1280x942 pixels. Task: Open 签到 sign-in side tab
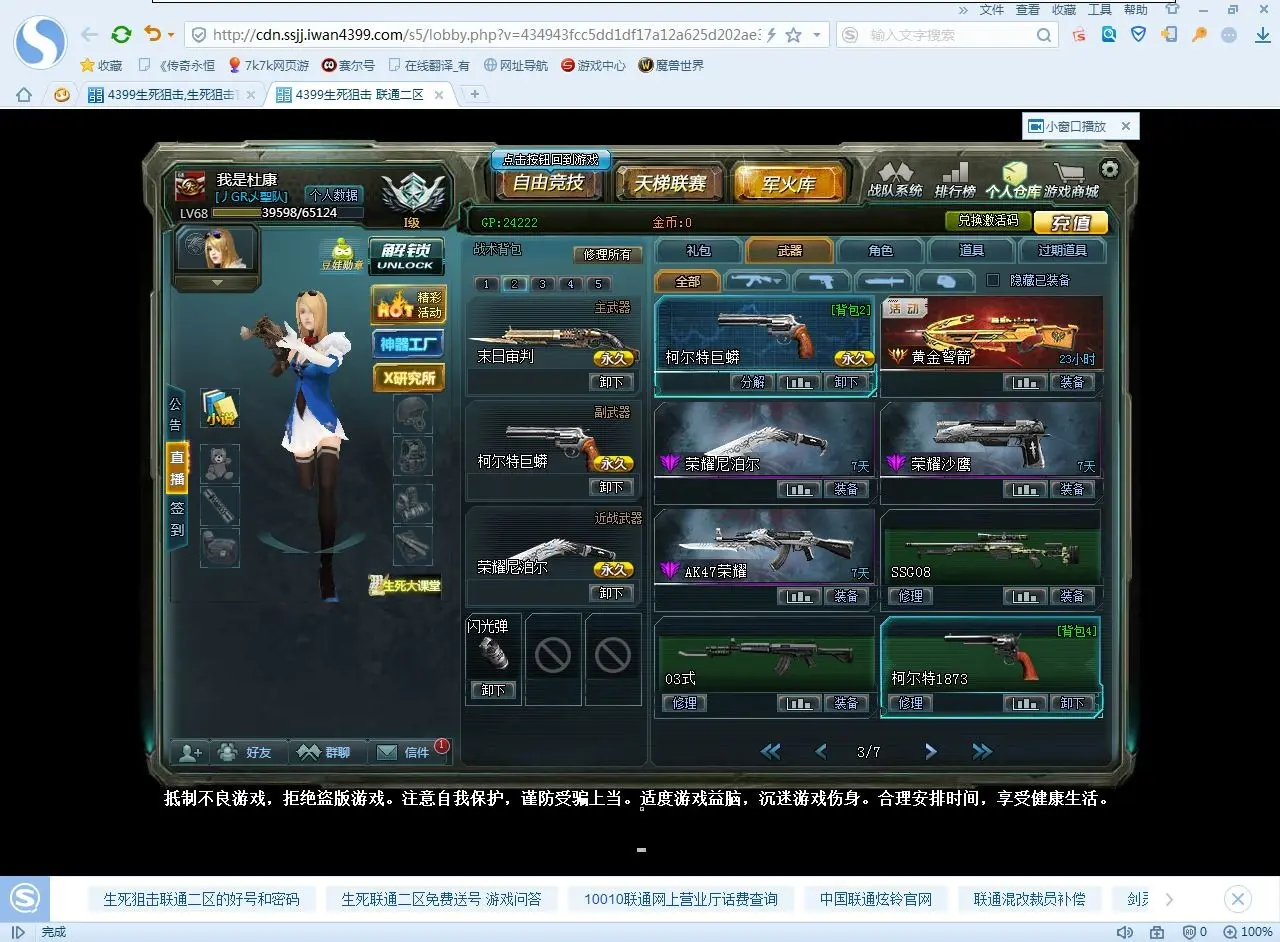177,519
